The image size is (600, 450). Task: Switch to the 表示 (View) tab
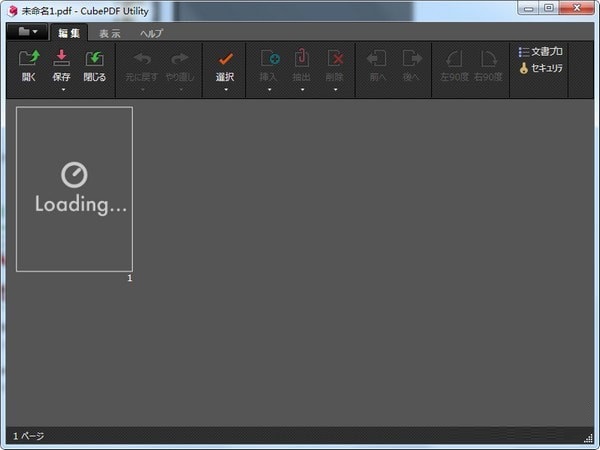click(x=110, y=34)
